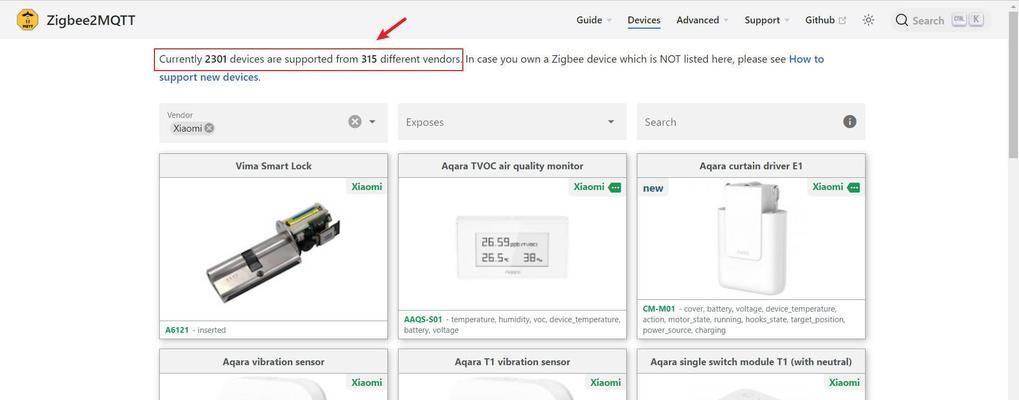Screen dimensions: 1019x400
Task: Open the Aqara TVOC air quality monitor title
Action: (x=512, y=166)
